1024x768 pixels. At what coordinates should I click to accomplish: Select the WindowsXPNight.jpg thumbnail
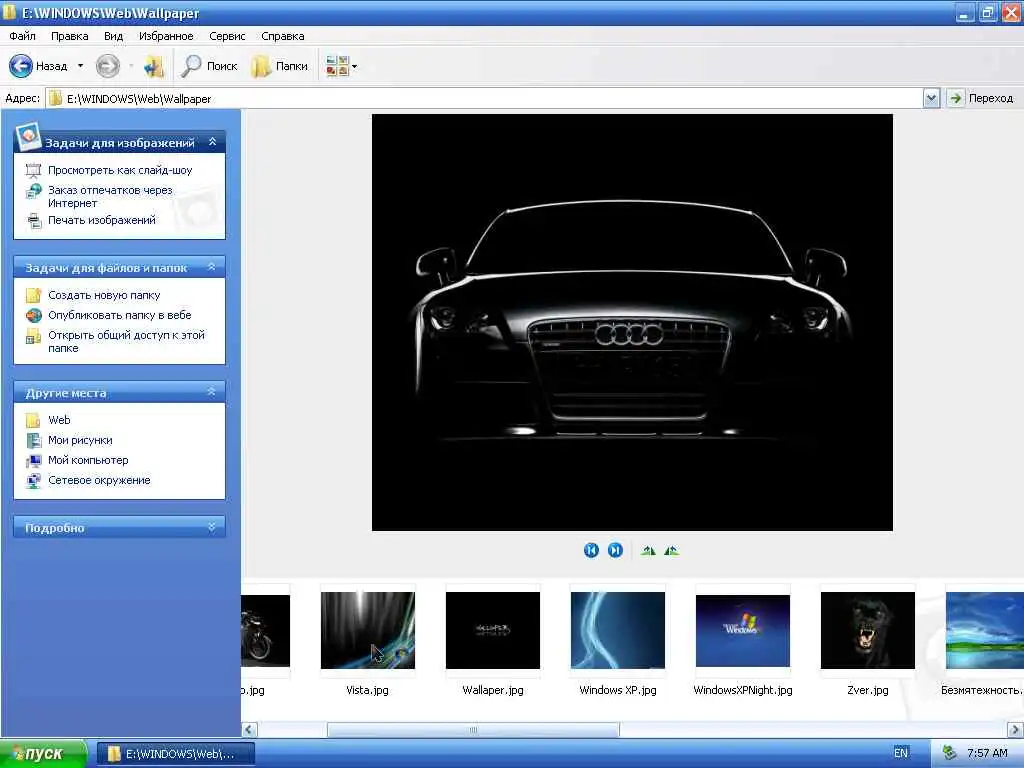743,630
